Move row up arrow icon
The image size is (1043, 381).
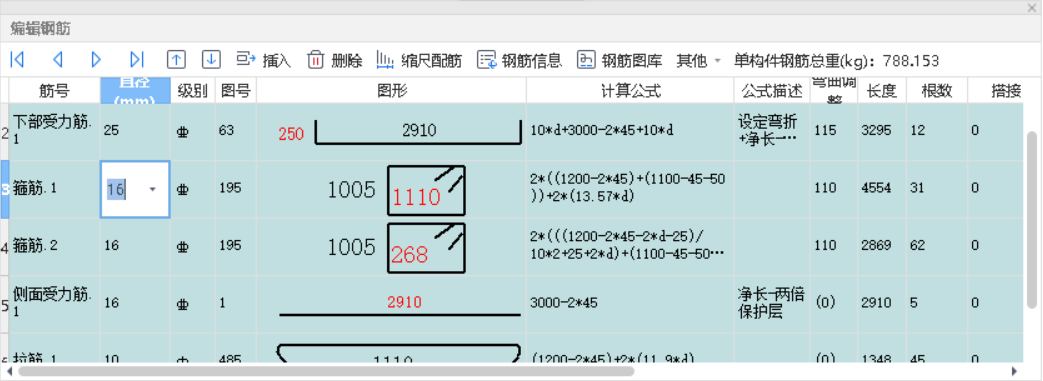click(176, 60)
